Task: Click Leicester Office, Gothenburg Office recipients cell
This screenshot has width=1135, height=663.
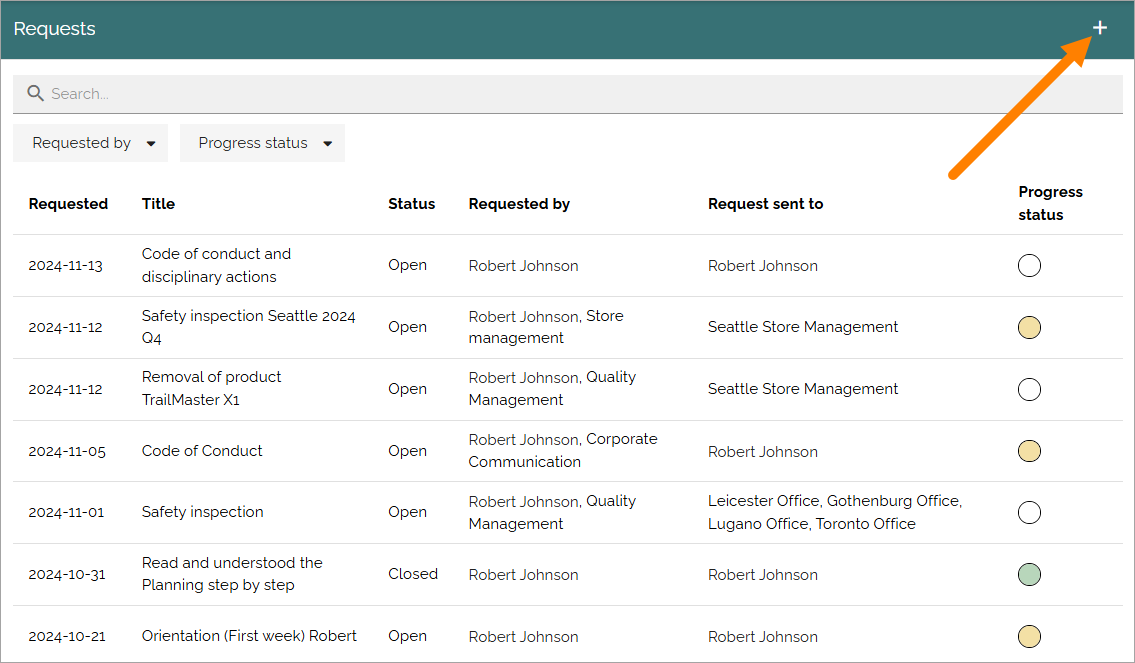Action: [835, 512]
